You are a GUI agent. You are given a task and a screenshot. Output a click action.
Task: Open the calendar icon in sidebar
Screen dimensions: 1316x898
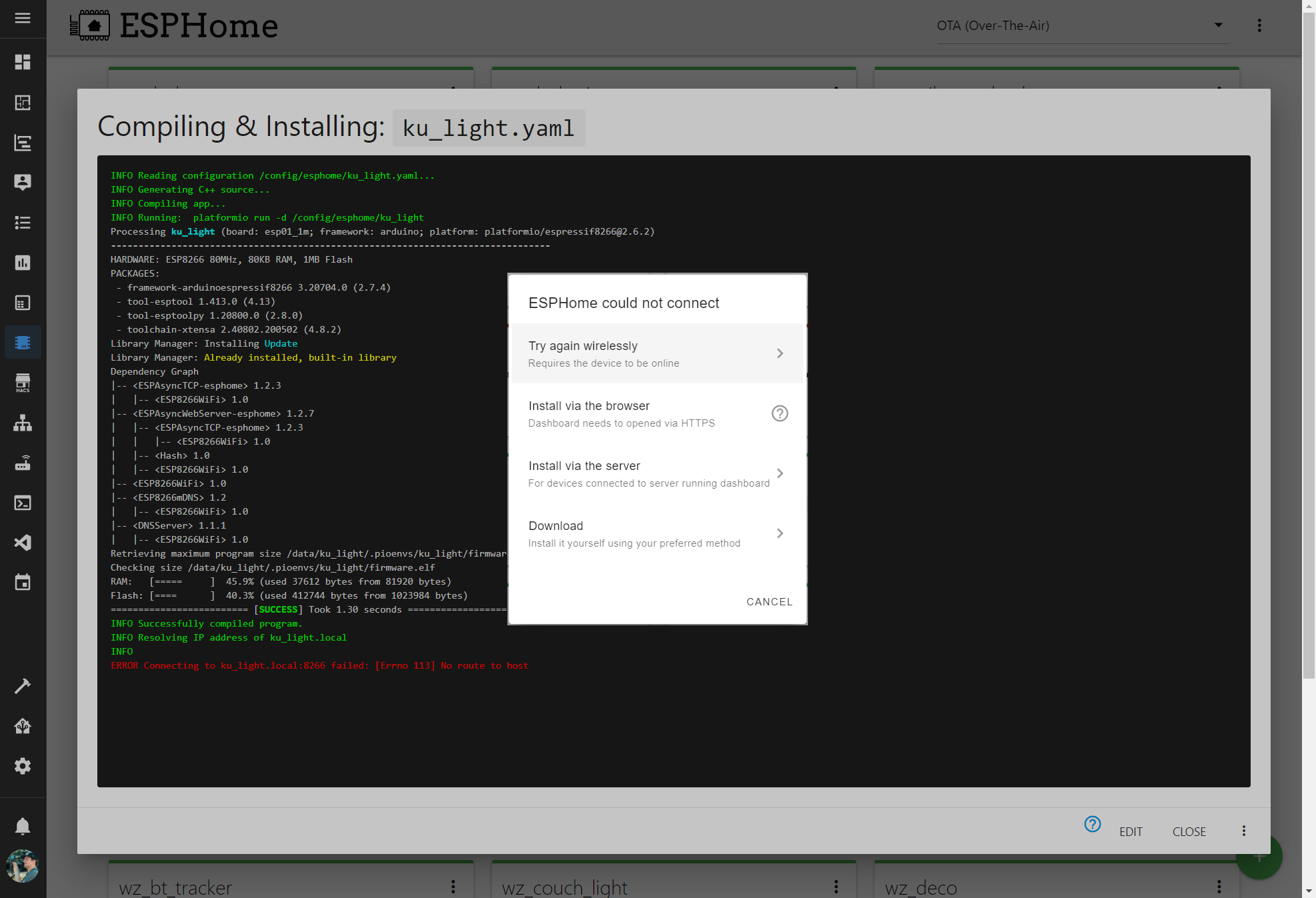tap(23, 582)
